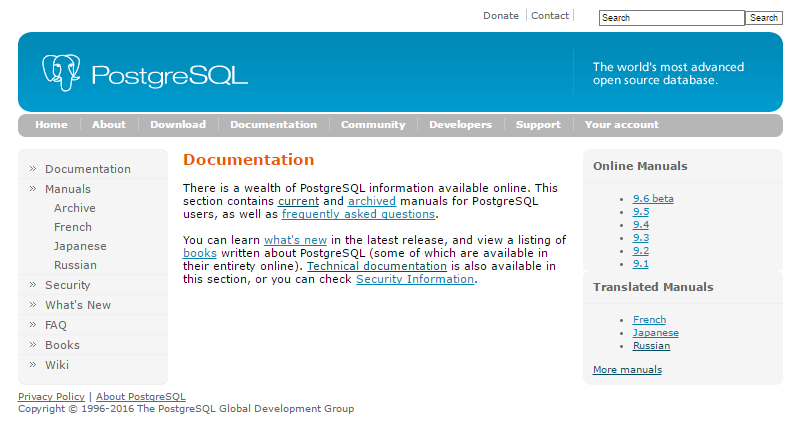Go to the Download nav item
The image size is (800, 425).
click(x=178, y=124)
